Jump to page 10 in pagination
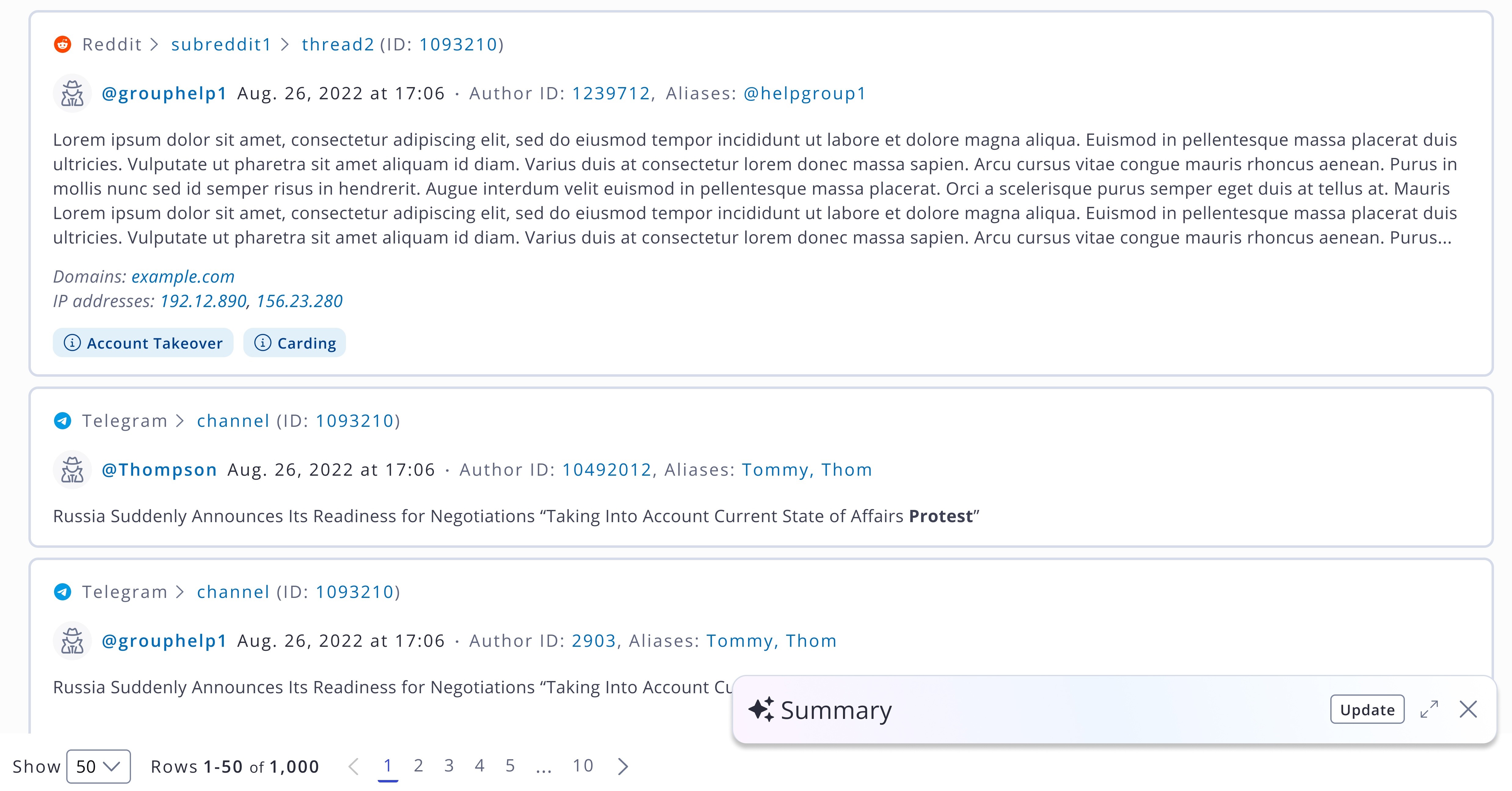1512x791 pixels. (583, 766)
